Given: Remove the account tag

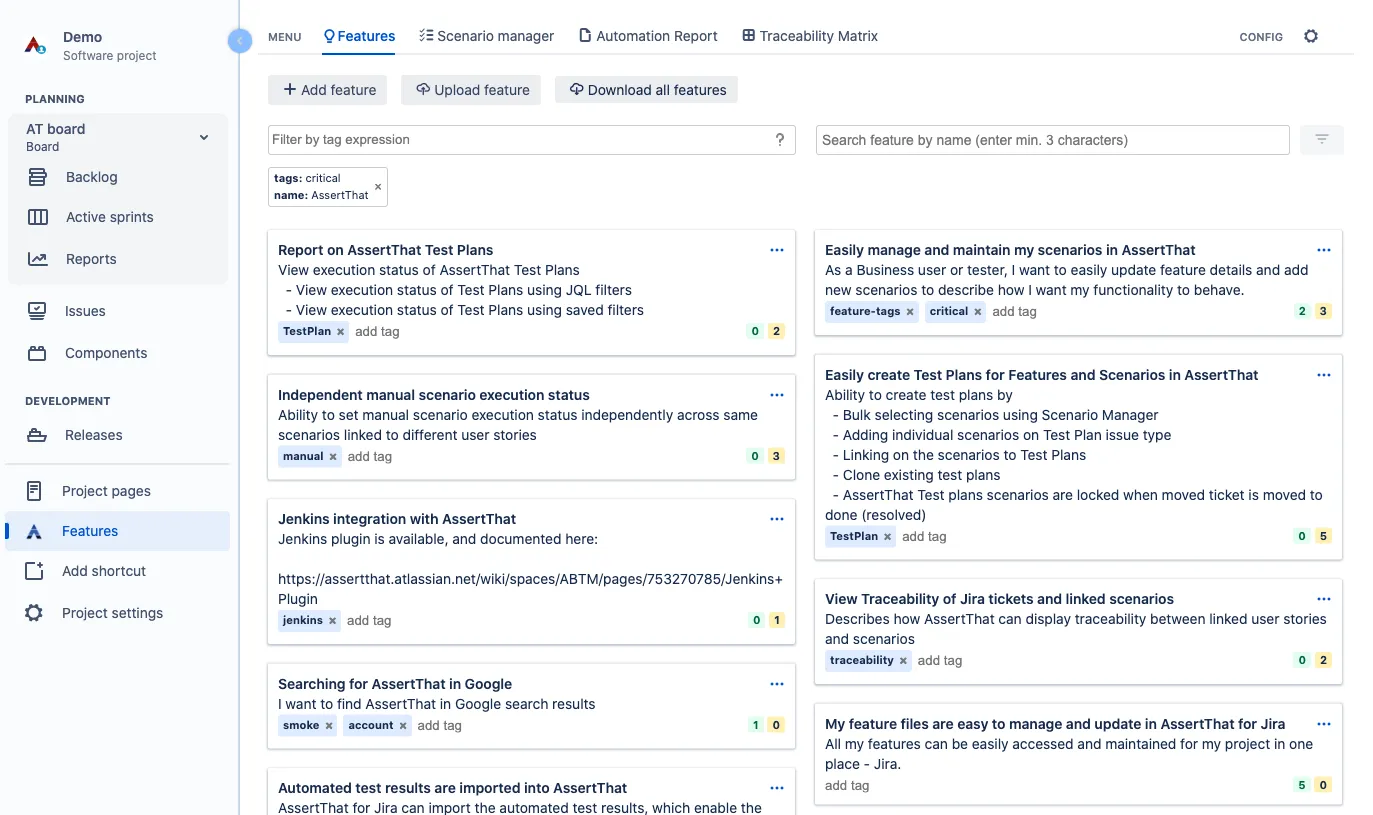Looking at the screenshot, I should pos(403,726).
